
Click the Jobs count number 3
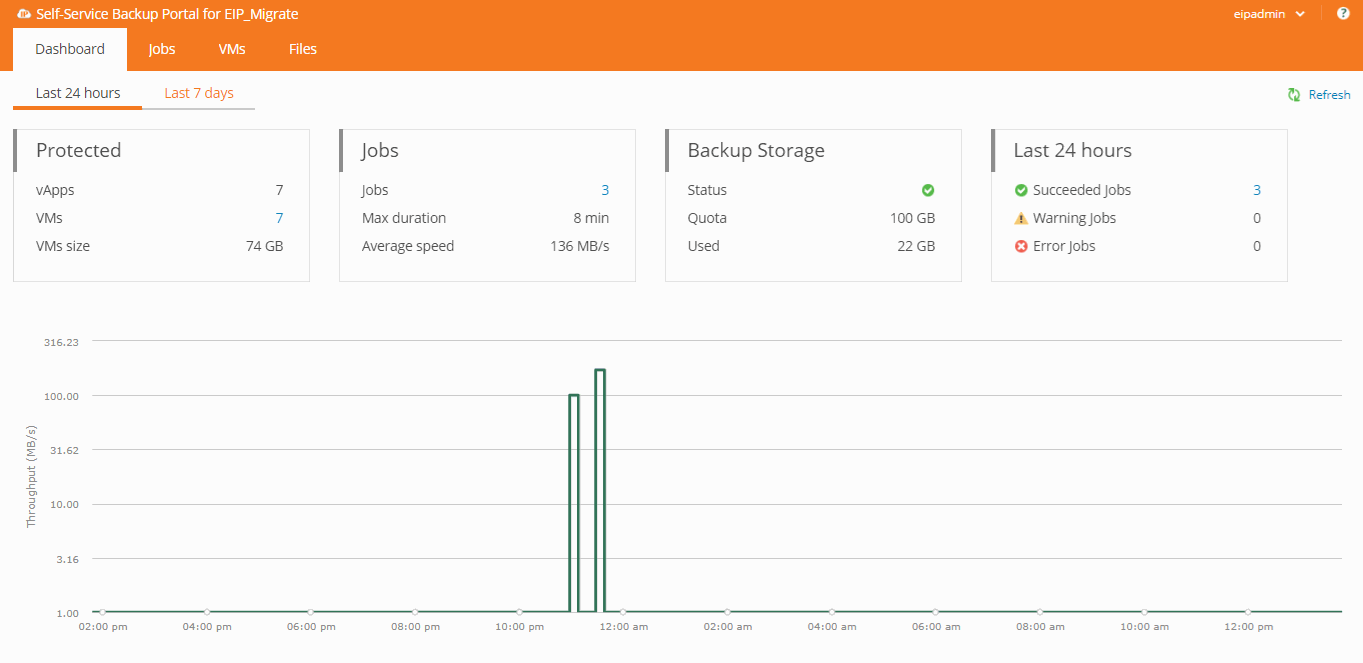click(x=605, y=190)
